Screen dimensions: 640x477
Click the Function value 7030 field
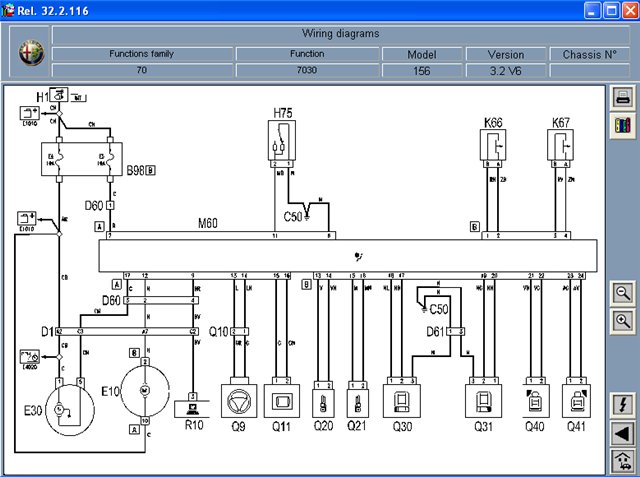[307, 70]
